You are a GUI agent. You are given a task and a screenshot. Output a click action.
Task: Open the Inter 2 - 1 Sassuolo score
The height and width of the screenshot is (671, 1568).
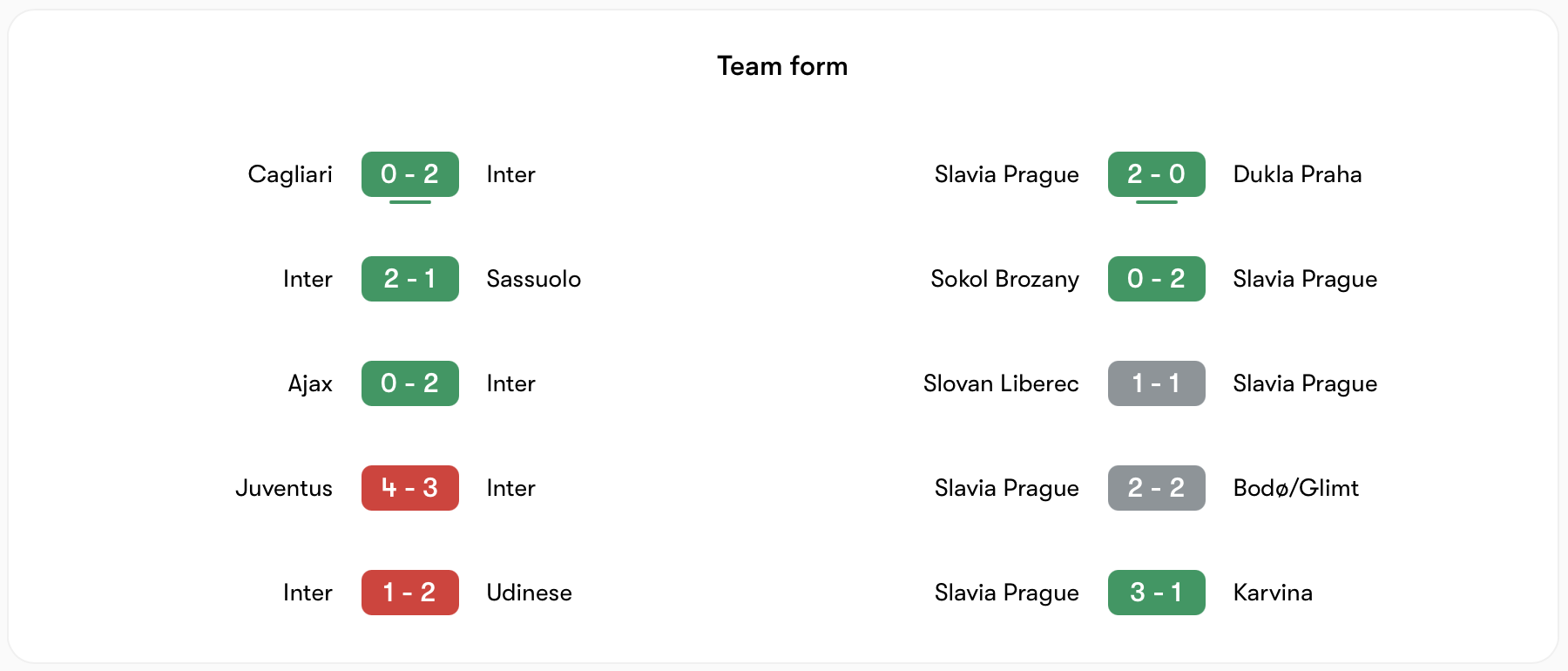[409, 279]
